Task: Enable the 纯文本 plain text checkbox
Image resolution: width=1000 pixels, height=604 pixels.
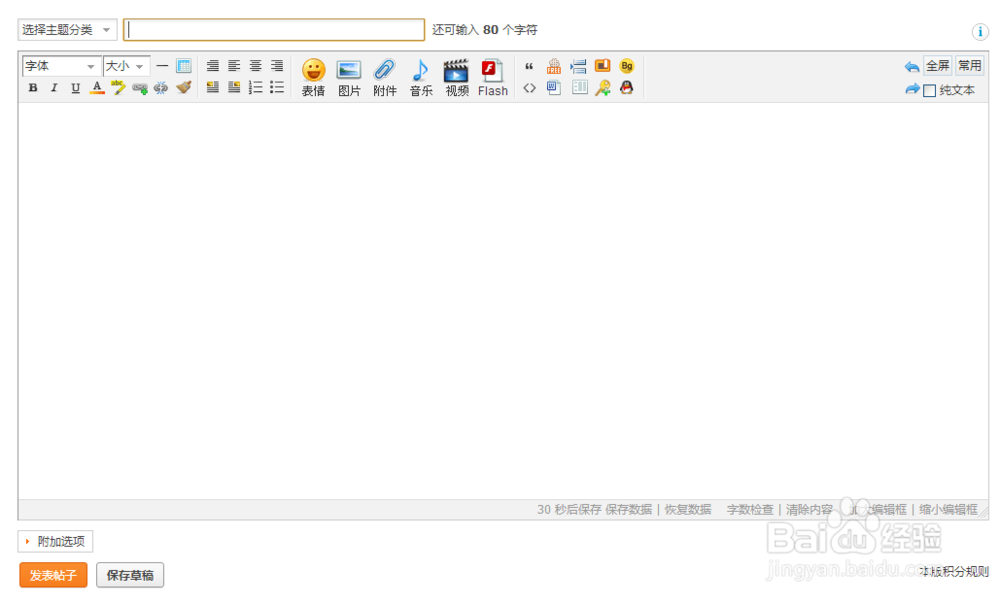Action: [930, 91]
